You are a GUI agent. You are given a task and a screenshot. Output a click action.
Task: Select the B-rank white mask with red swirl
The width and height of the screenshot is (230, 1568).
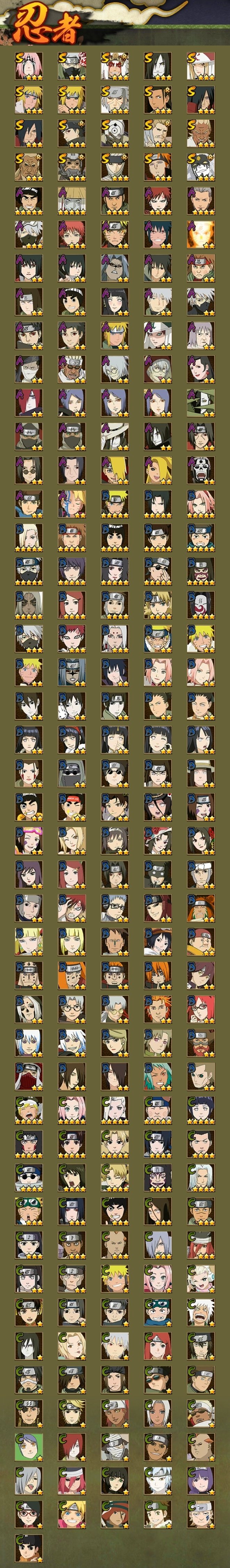200,604
